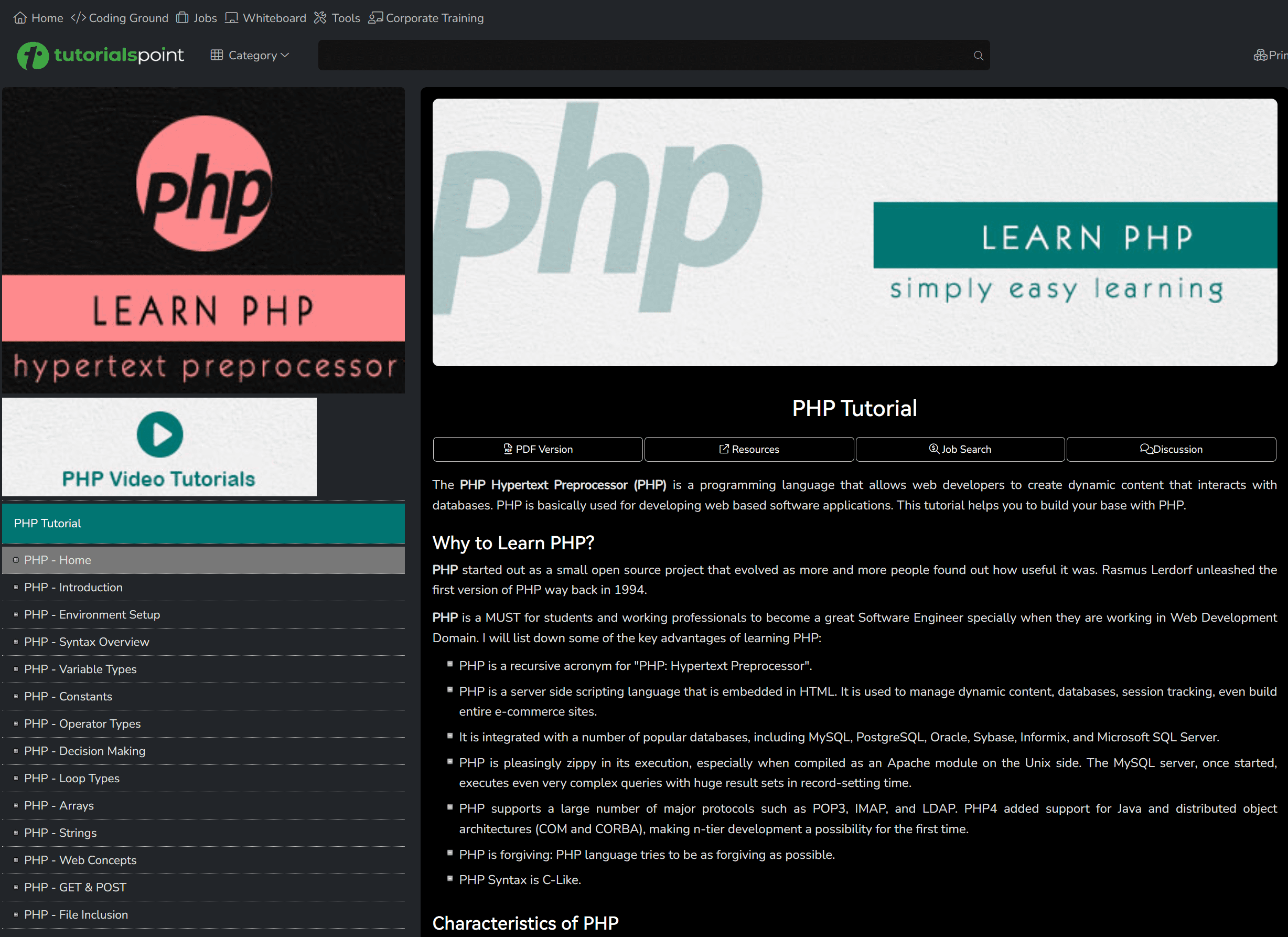The width and height of the screenshot is (1288, 937).
Task: Select PHP - Introduction in sidebar
Action: tap(73, 587)
